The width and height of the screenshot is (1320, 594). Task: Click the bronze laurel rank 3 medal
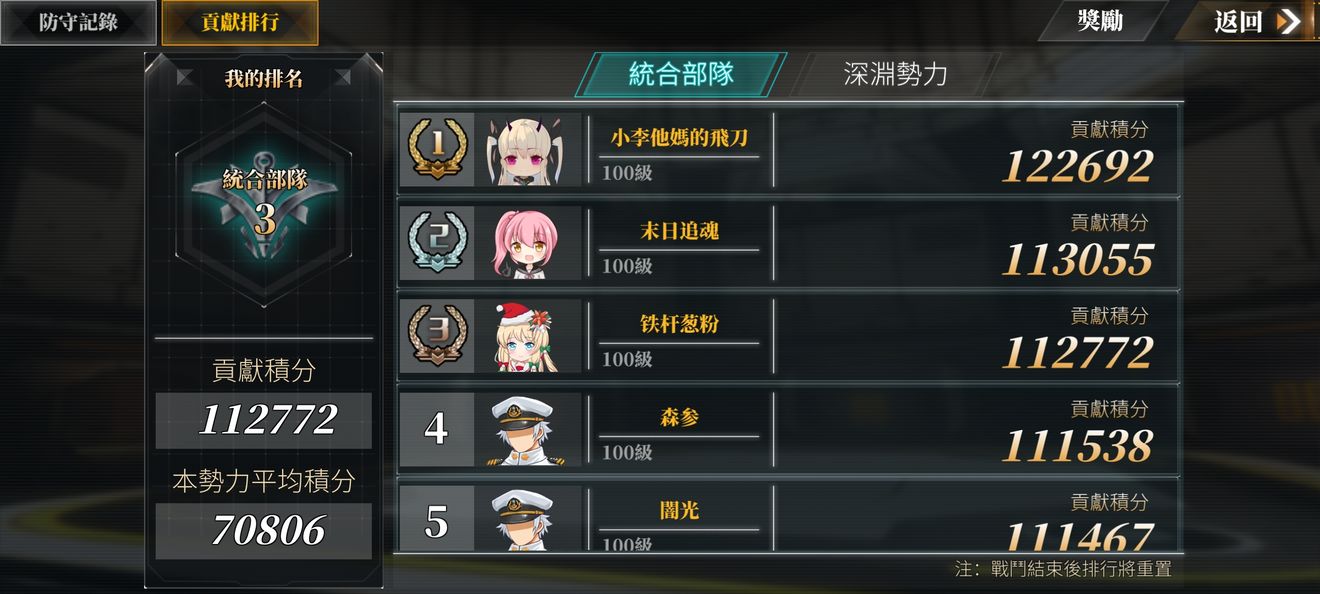tap(437, 335)
